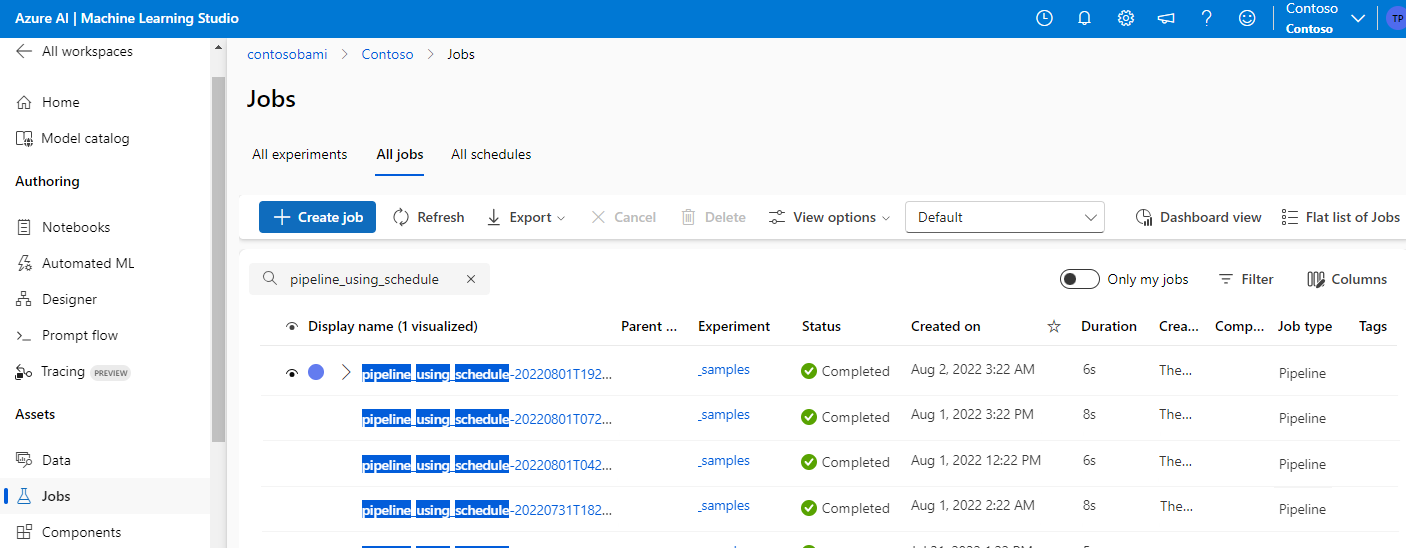Open Contoso workspace switcher chevron
Image resolution: width=1406 pixels, height=548 pixels.
tap(1358, 18)
